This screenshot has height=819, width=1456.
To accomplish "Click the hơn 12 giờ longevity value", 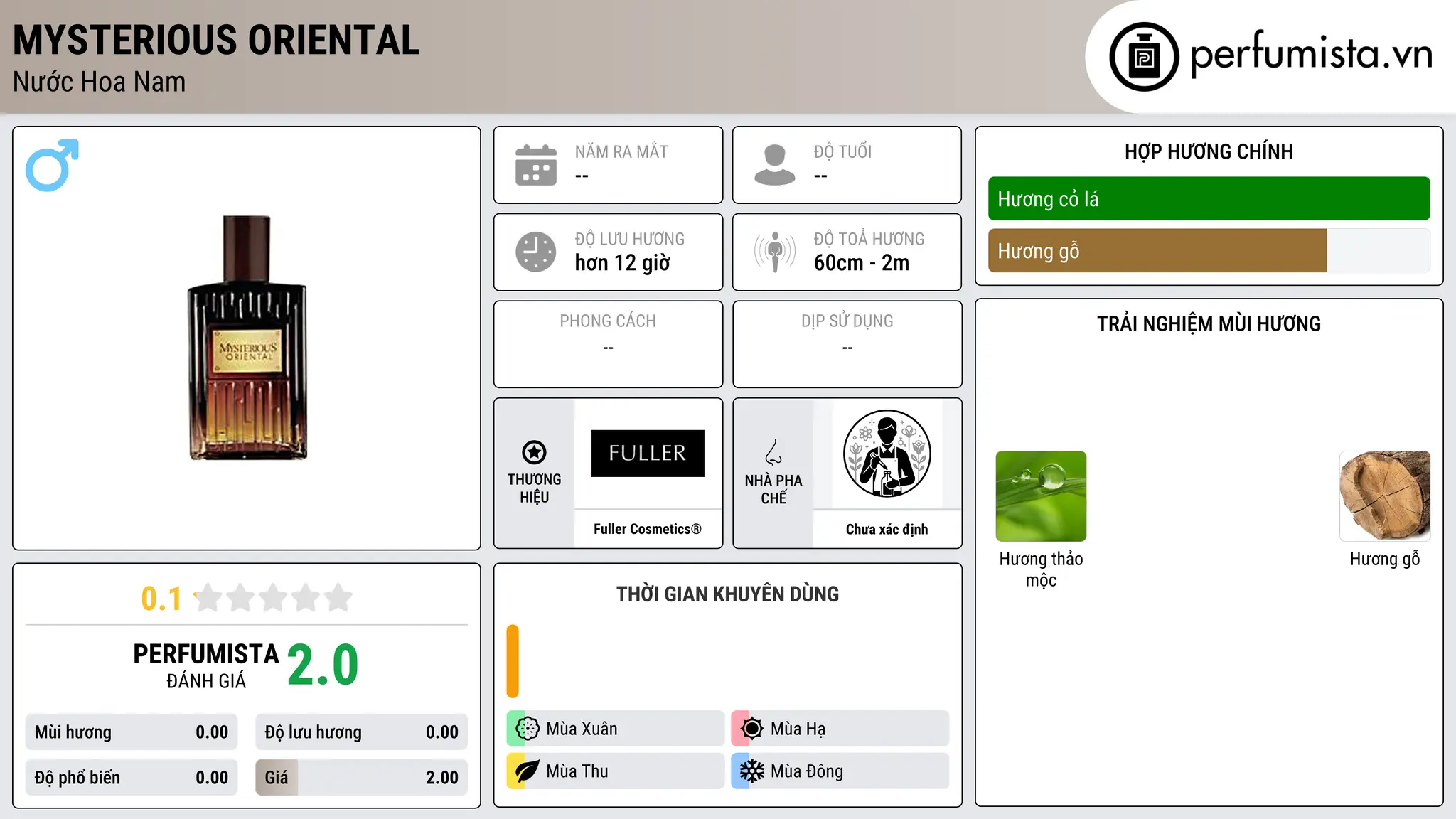I will [622, 263].
